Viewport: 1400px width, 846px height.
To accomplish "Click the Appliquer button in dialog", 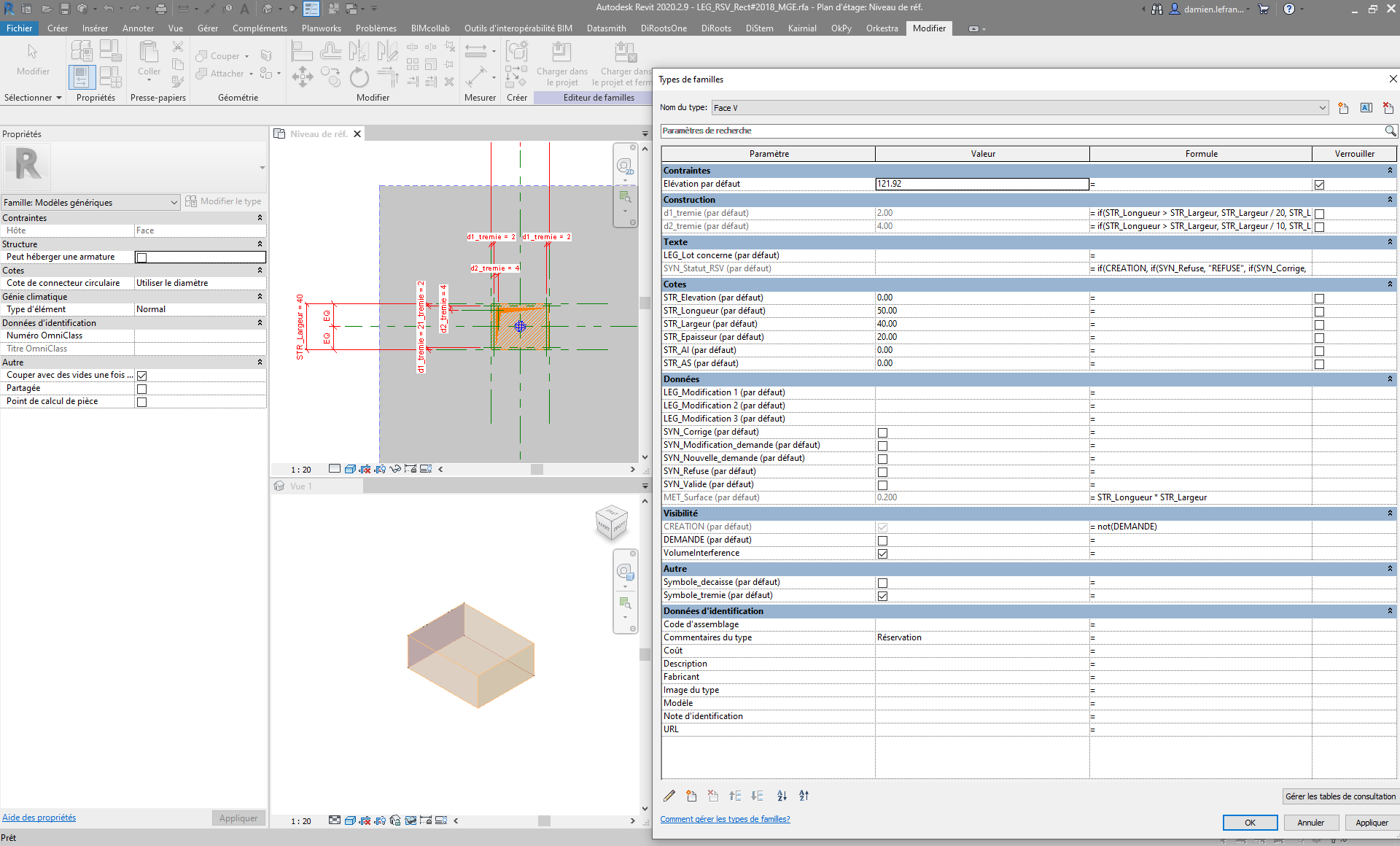I will click(1371, 822).
